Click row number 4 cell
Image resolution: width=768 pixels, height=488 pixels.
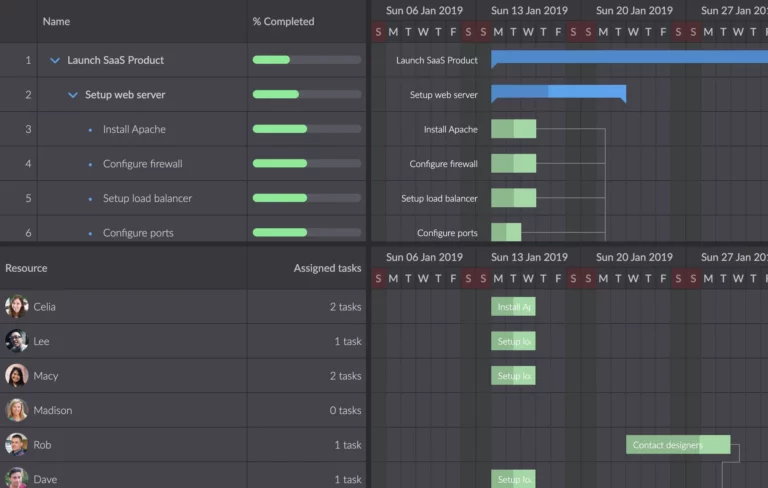[19, 164]
